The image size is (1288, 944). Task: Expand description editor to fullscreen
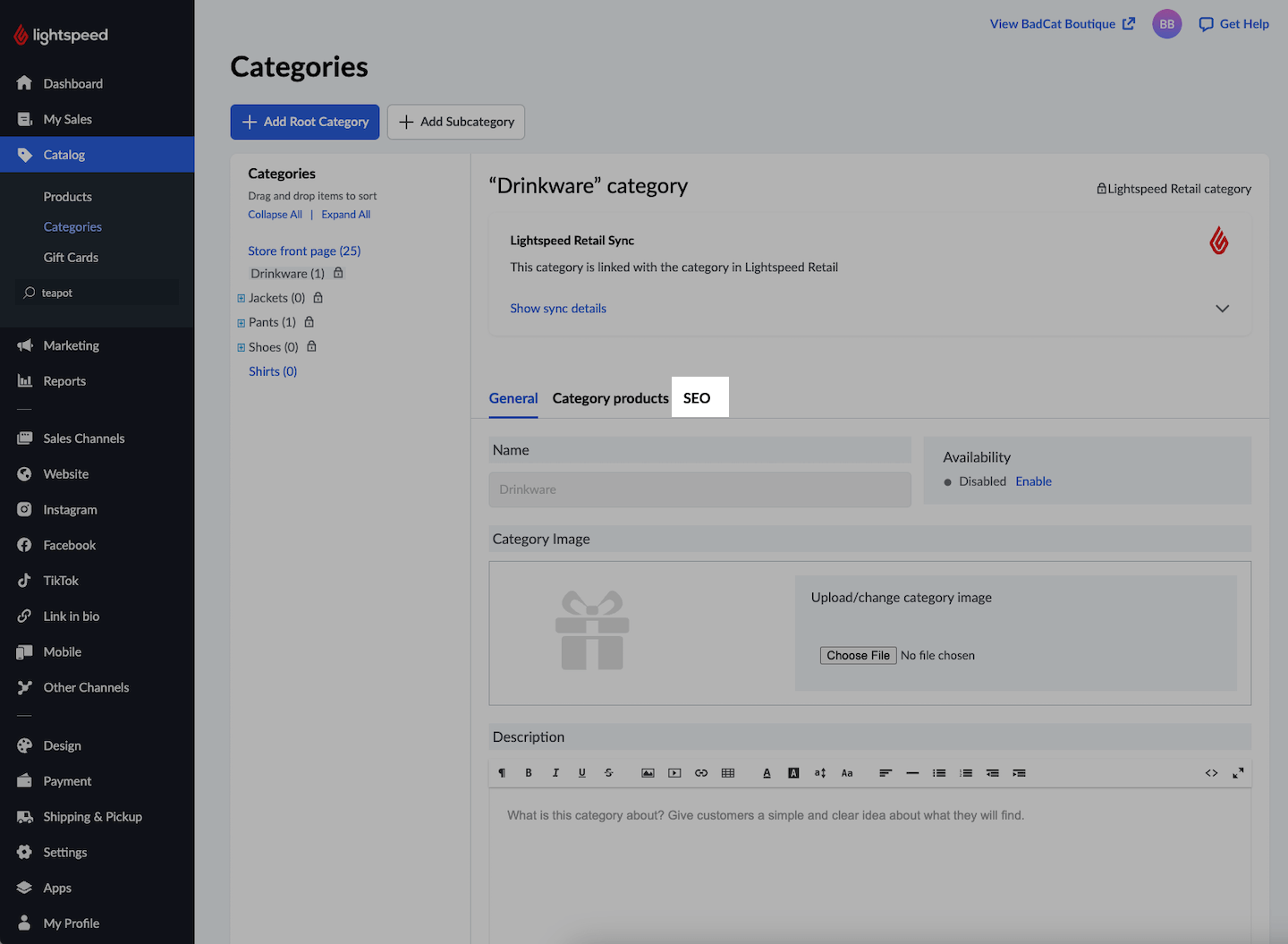coord(1238,773)
